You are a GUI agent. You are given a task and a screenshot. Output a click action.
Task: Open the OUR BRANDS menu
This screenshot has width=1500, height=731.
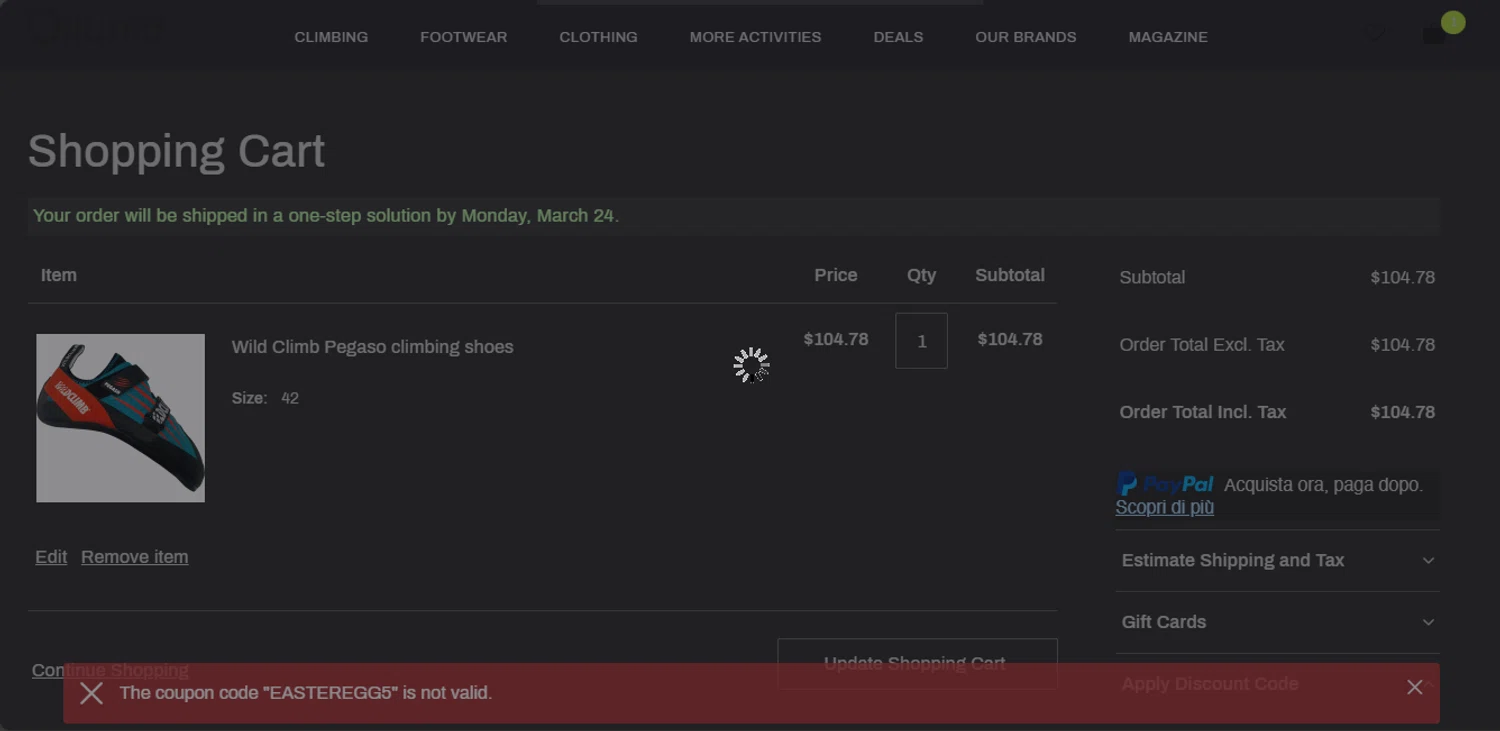1026,37
